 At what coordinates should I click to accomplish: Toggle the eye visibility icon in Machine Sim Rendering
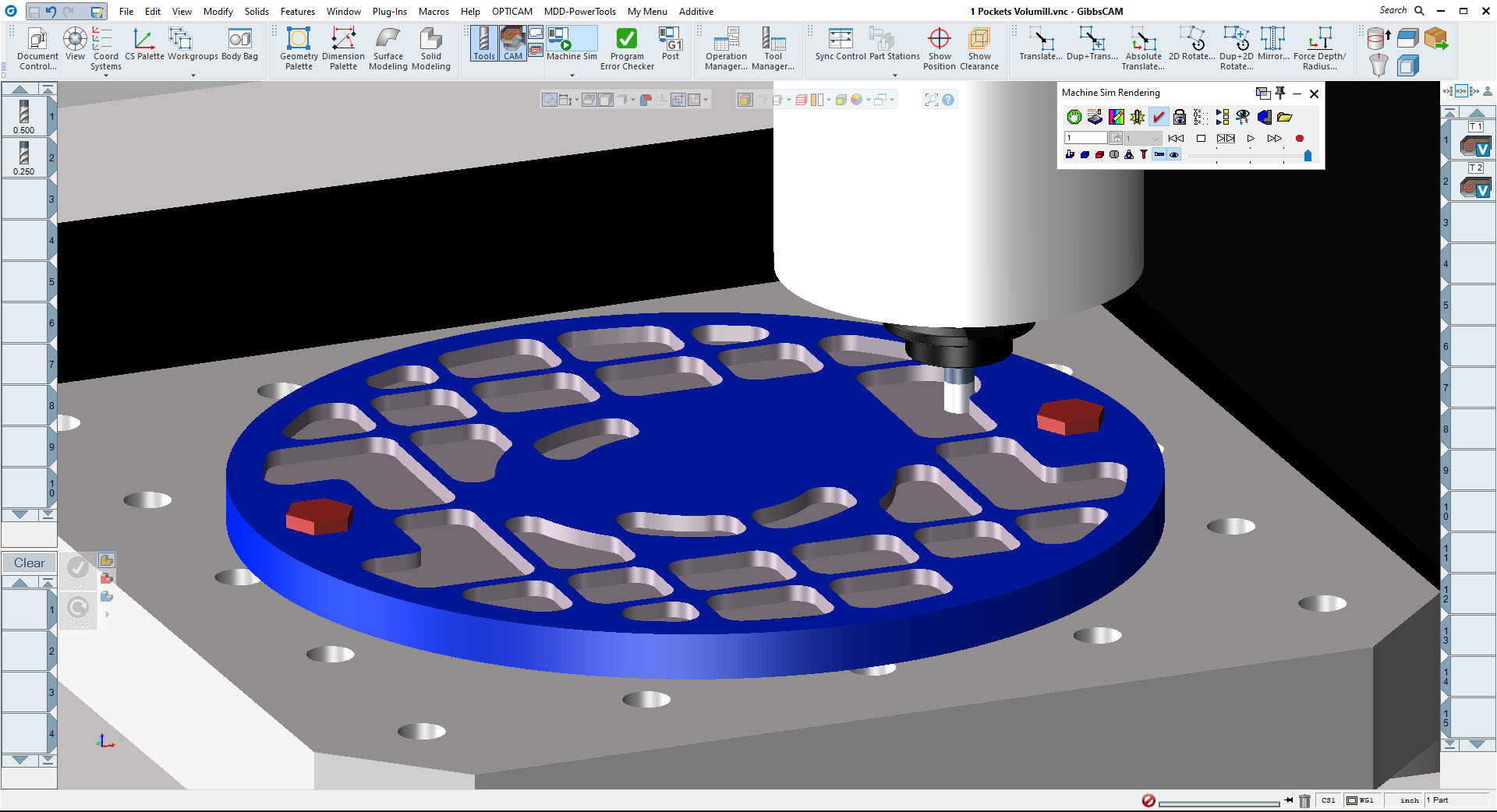click(1173, 154)
